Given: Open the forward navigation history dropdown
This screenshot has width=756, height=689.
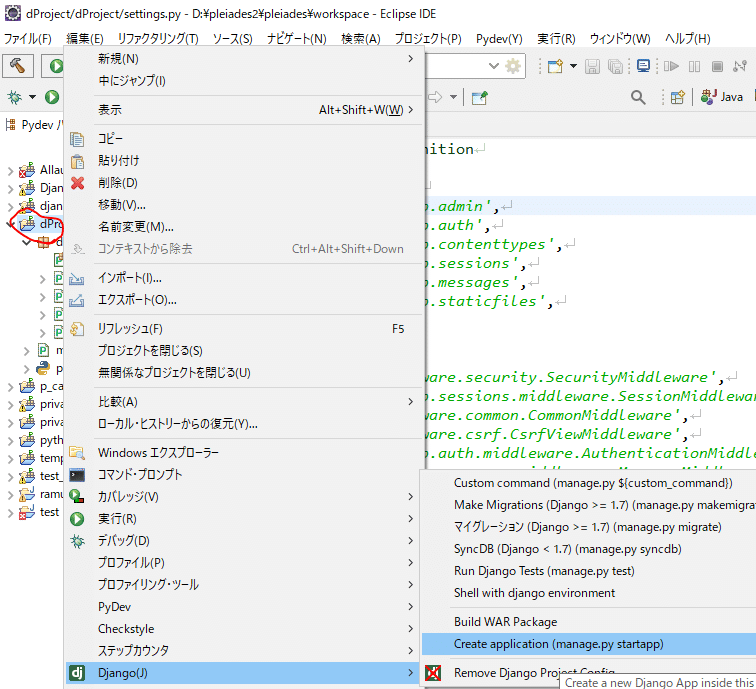Looking at the screenshot, I should pos(453,97).
